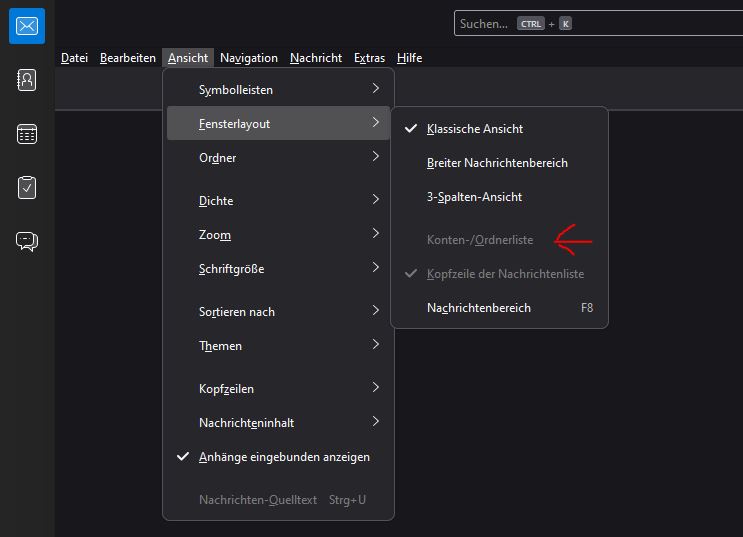Image resolution: width=743 pixels, height=537 pixels.
Task: Open the Address Book icon
Action: (x=27, y=81)
